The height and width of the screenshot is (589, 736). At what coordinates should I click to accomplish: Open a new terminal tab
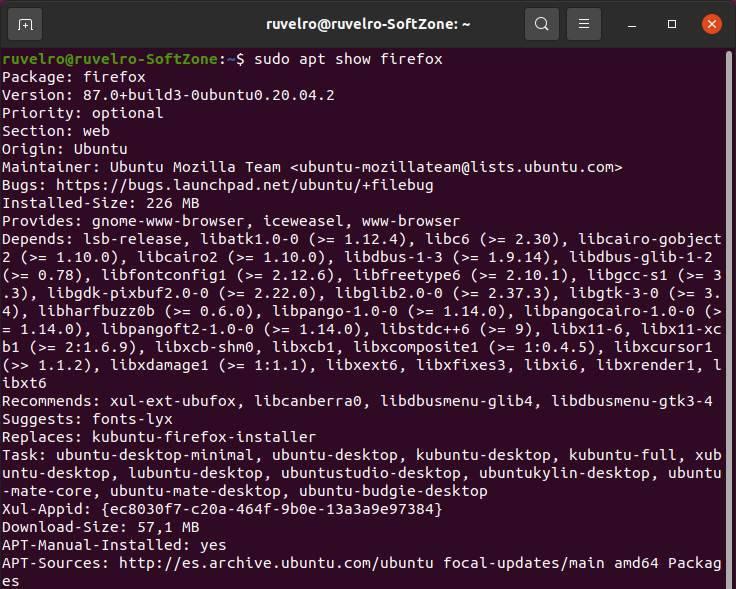click(x=25, y=24)
